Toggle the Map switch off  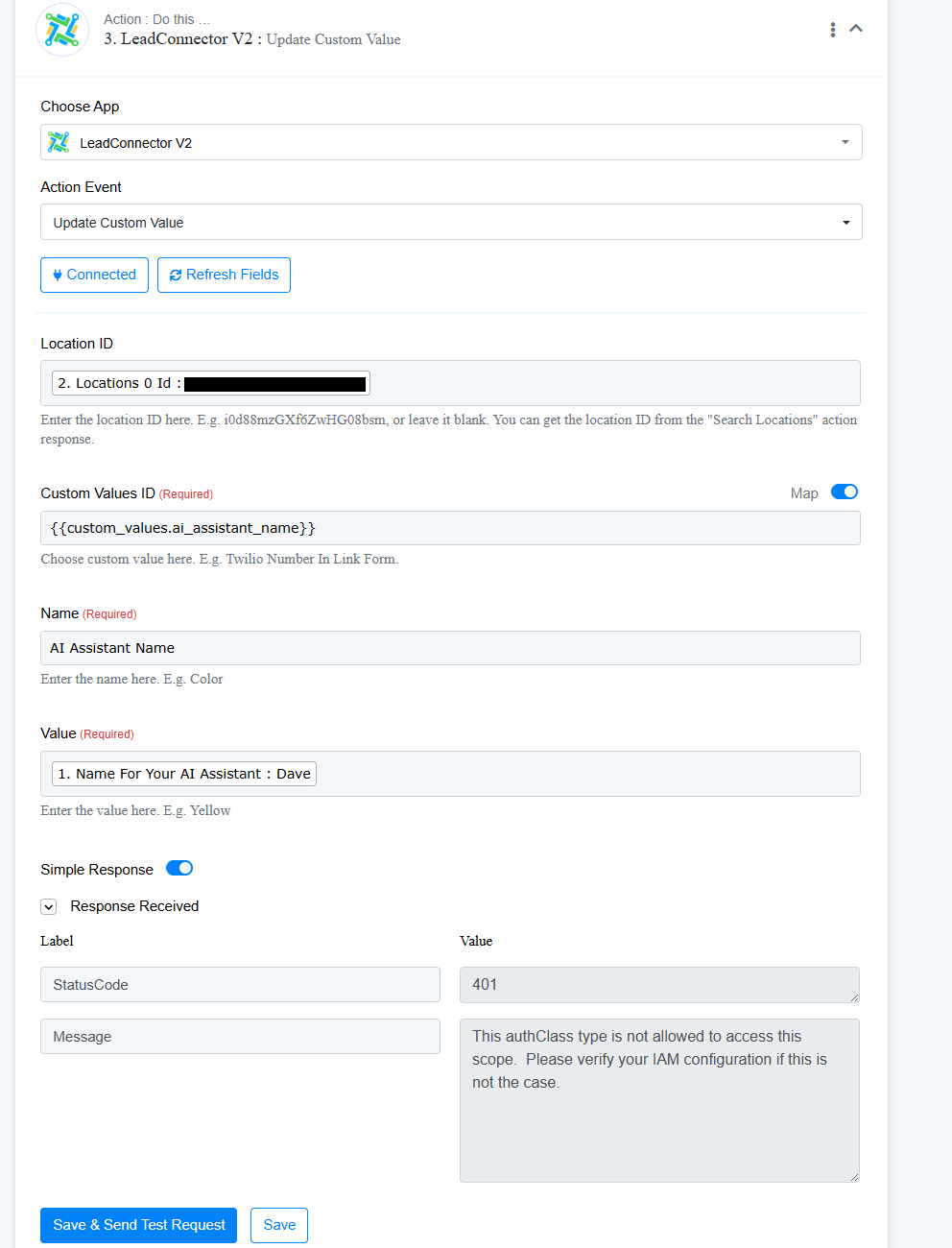tap(845, 492)
